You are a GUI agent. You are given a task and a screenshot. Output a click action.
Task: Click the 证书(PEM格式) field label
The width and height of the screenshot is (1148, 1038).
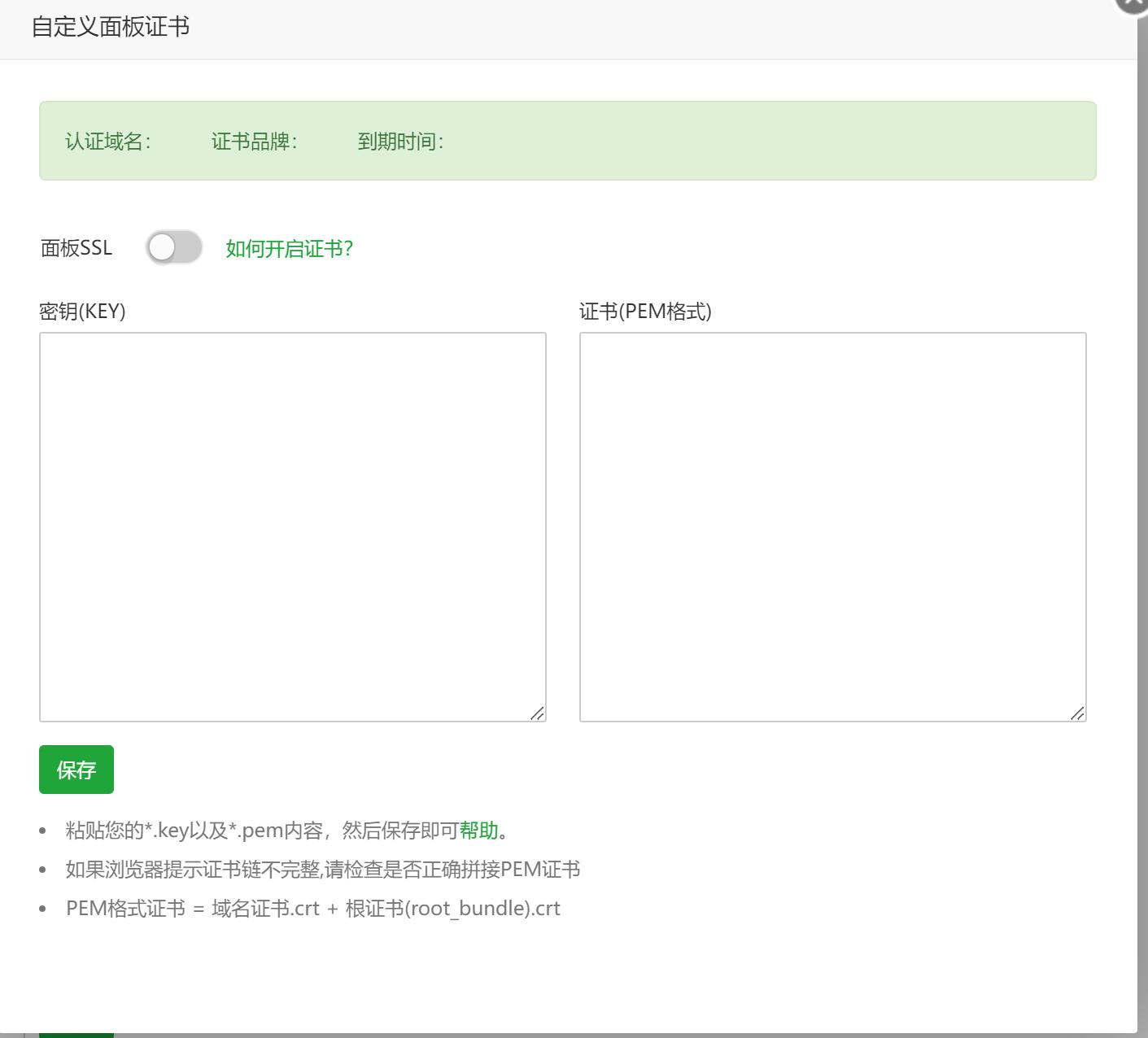(x=645, y=312)
